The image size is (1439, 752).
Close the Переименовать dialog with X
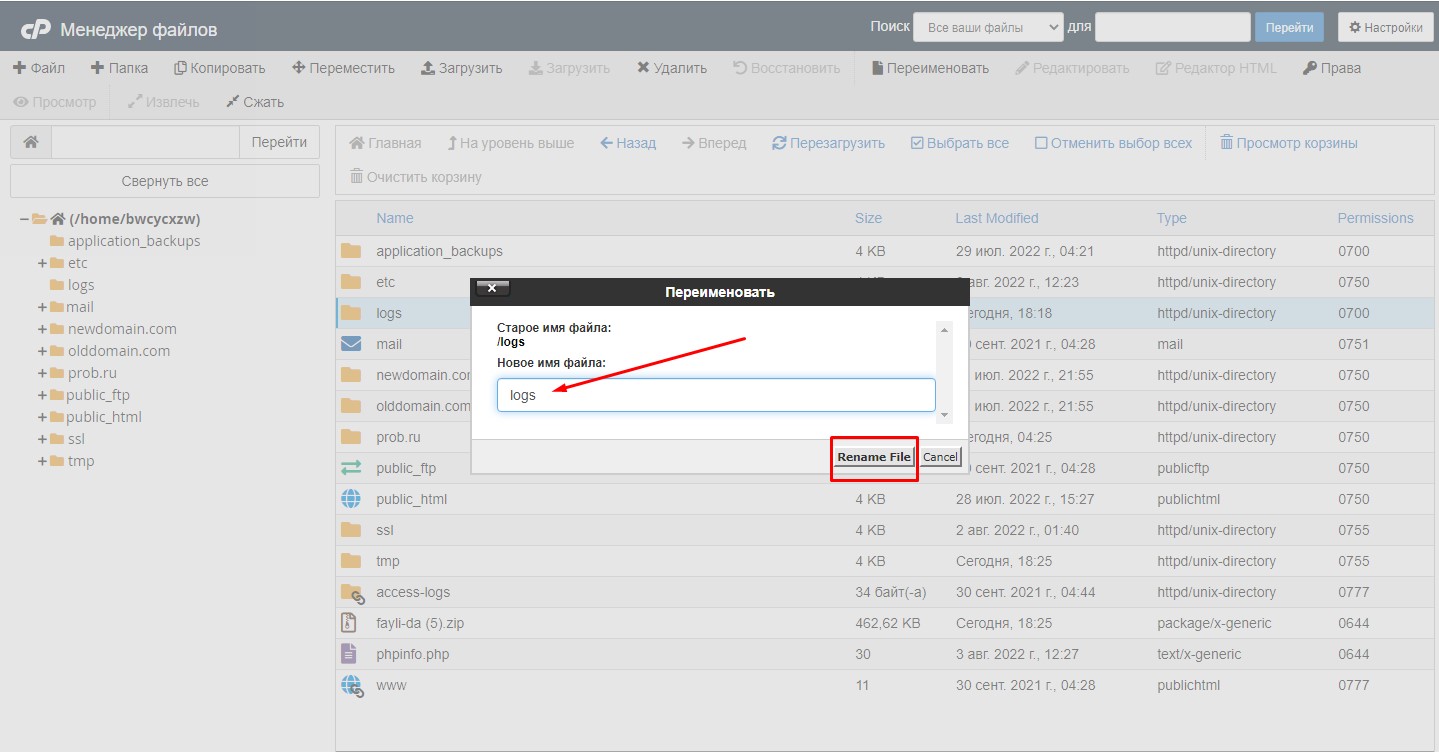(492, 288)
